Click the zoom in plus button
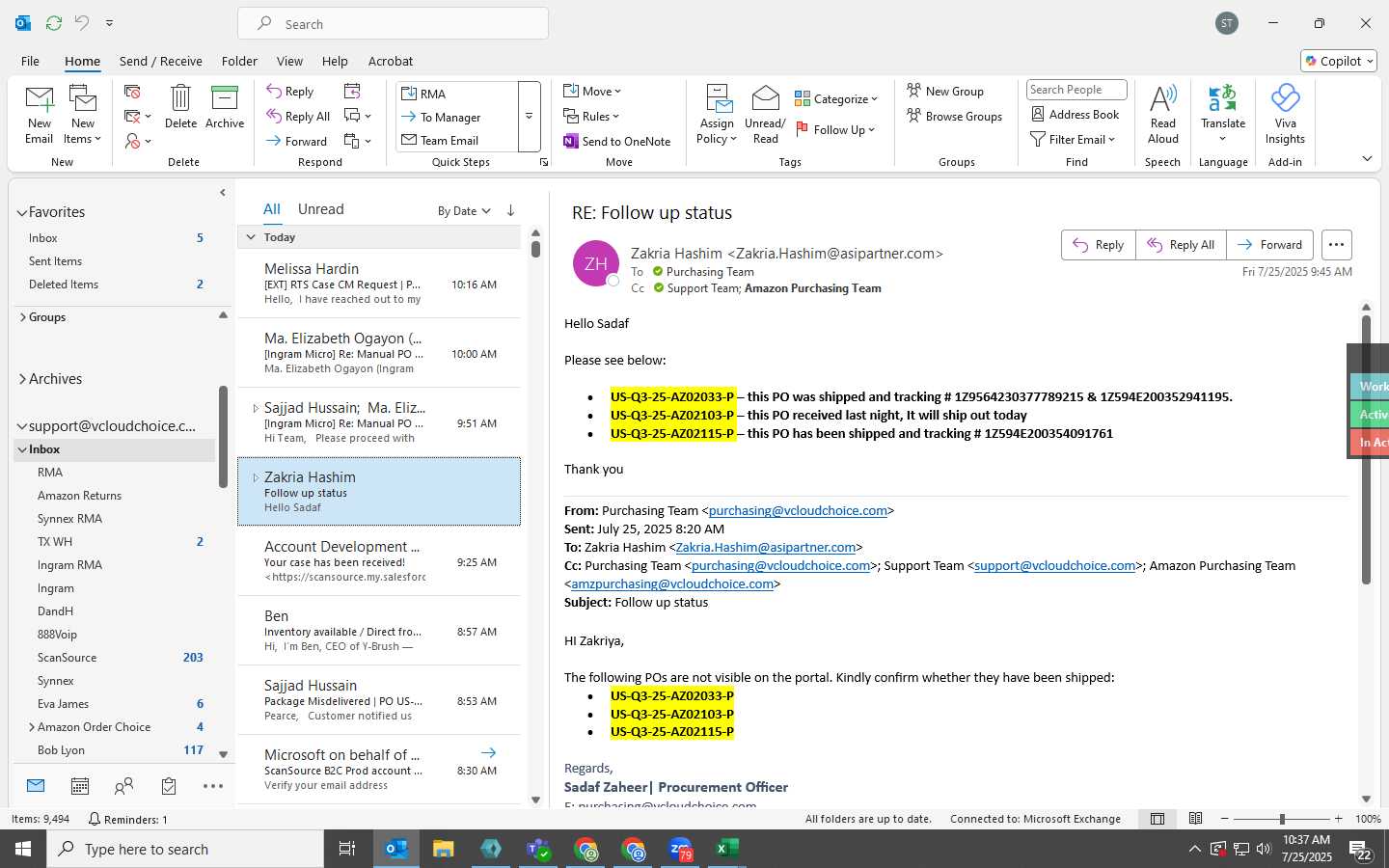The height and width of the screenshot is (868, 1389). tap(1338, 819)
